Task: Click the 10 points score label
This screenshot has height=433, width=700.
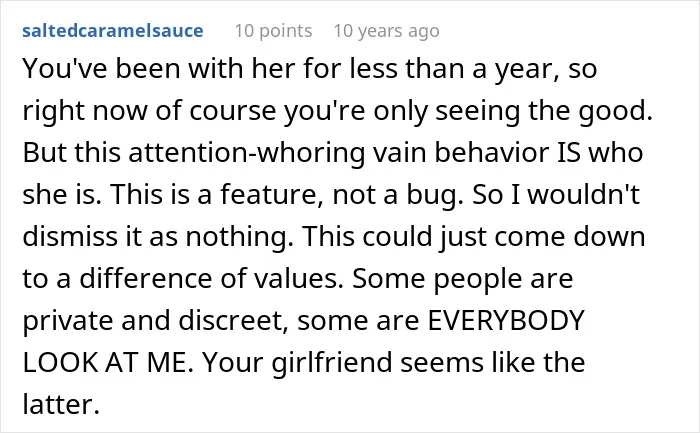Action: 273,31
